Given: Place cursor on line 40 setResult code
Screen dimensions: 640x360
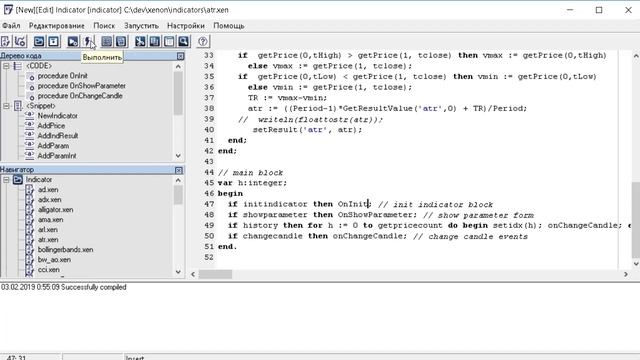Looking at the screenshot, I should [307, 130].
